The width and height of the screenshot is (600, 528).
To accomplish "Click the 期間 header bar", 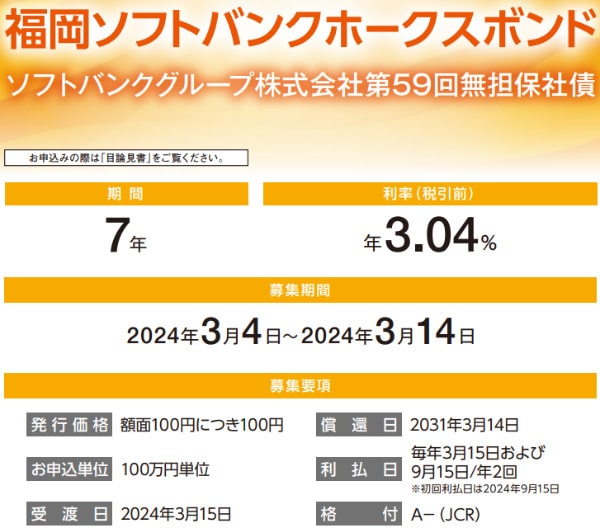I will (126, 194).
